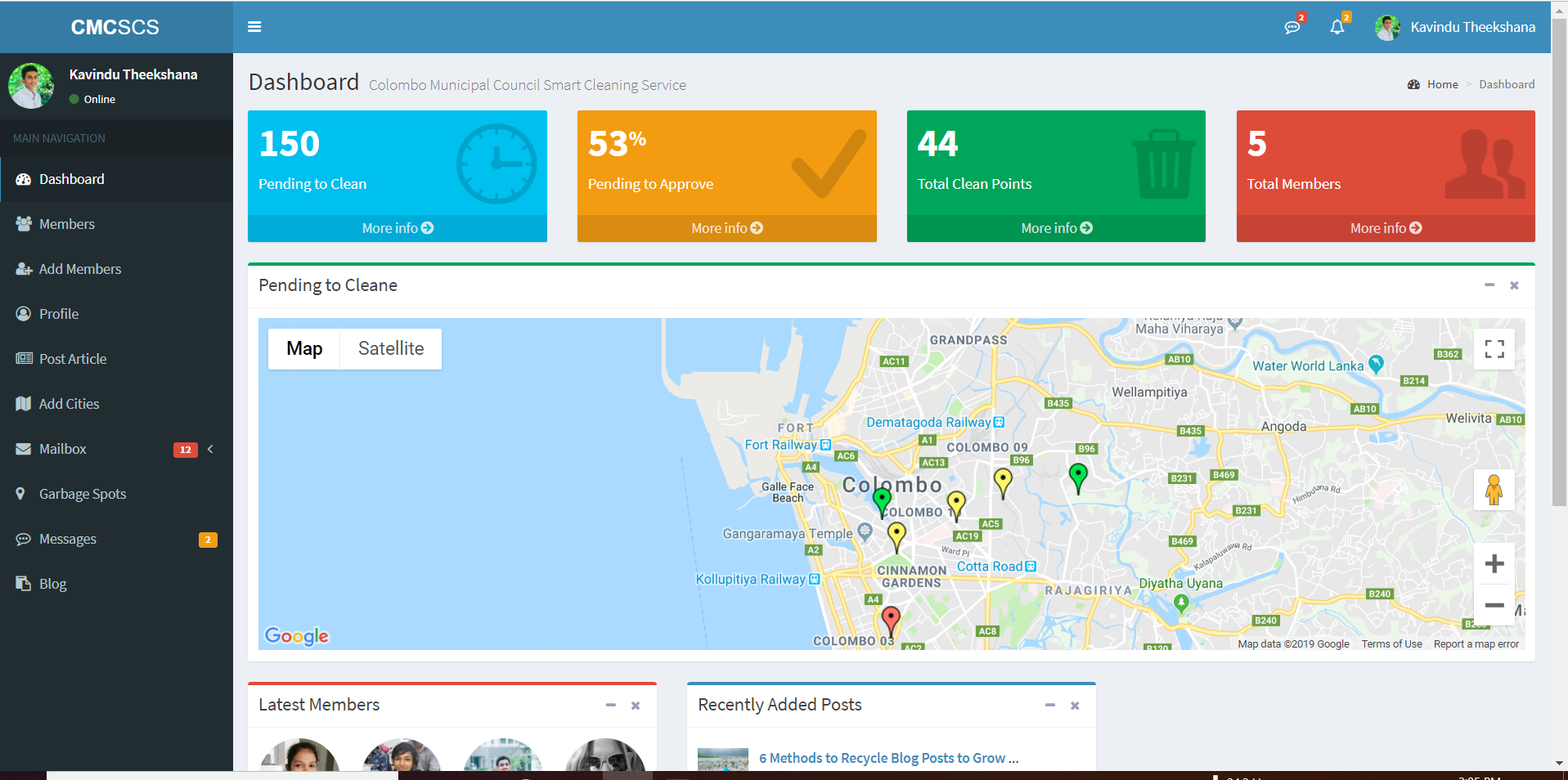Screen dimensions: 1568x780
Task: Open Mailbox in sidebar
Action: [x=116, y=449]
